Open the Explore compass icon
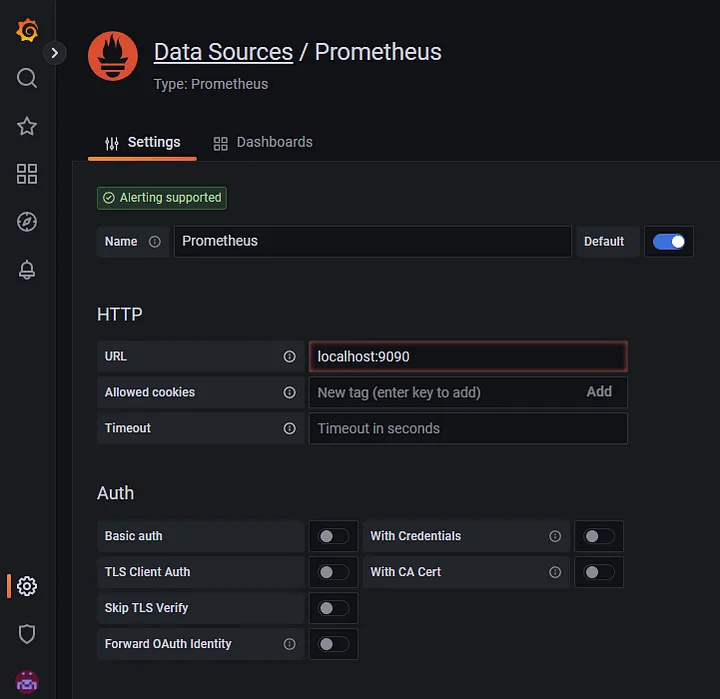Image resolution: width=720 pixels, height=699 pixels. (x=27, y=222)
